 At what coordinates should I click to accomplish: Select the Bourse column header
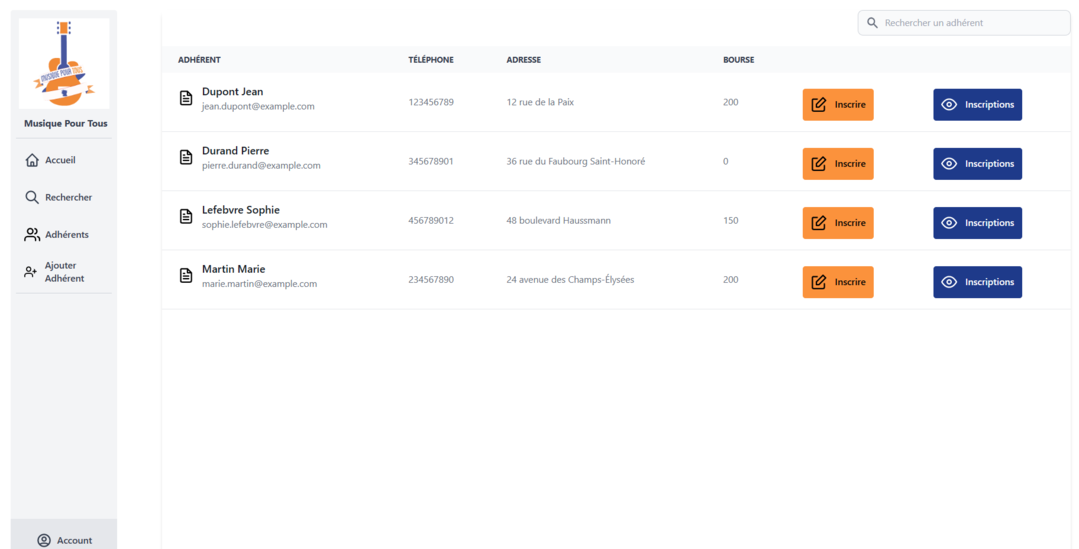(738, 60)
